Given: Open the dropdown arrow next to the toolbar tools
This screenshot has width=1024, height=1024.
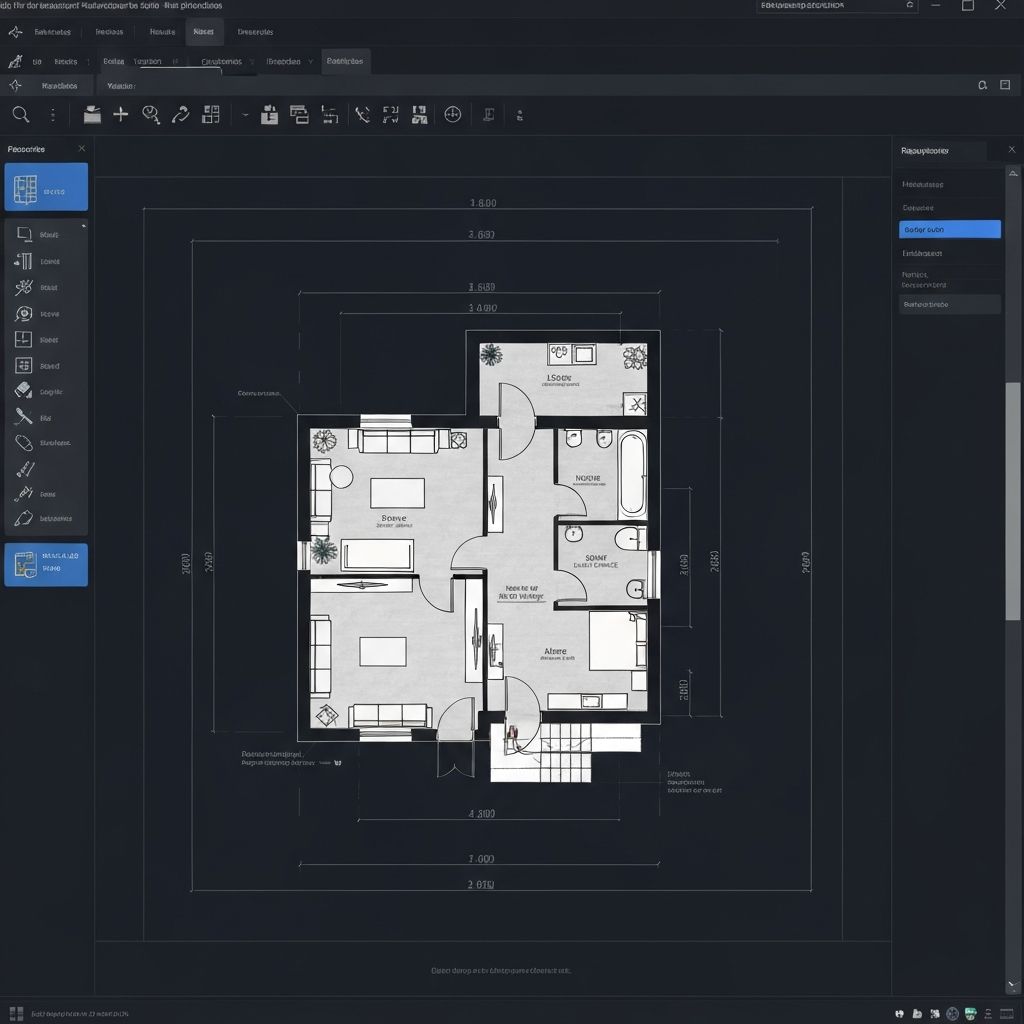Looking at the screenshot, I should point(244,114).
